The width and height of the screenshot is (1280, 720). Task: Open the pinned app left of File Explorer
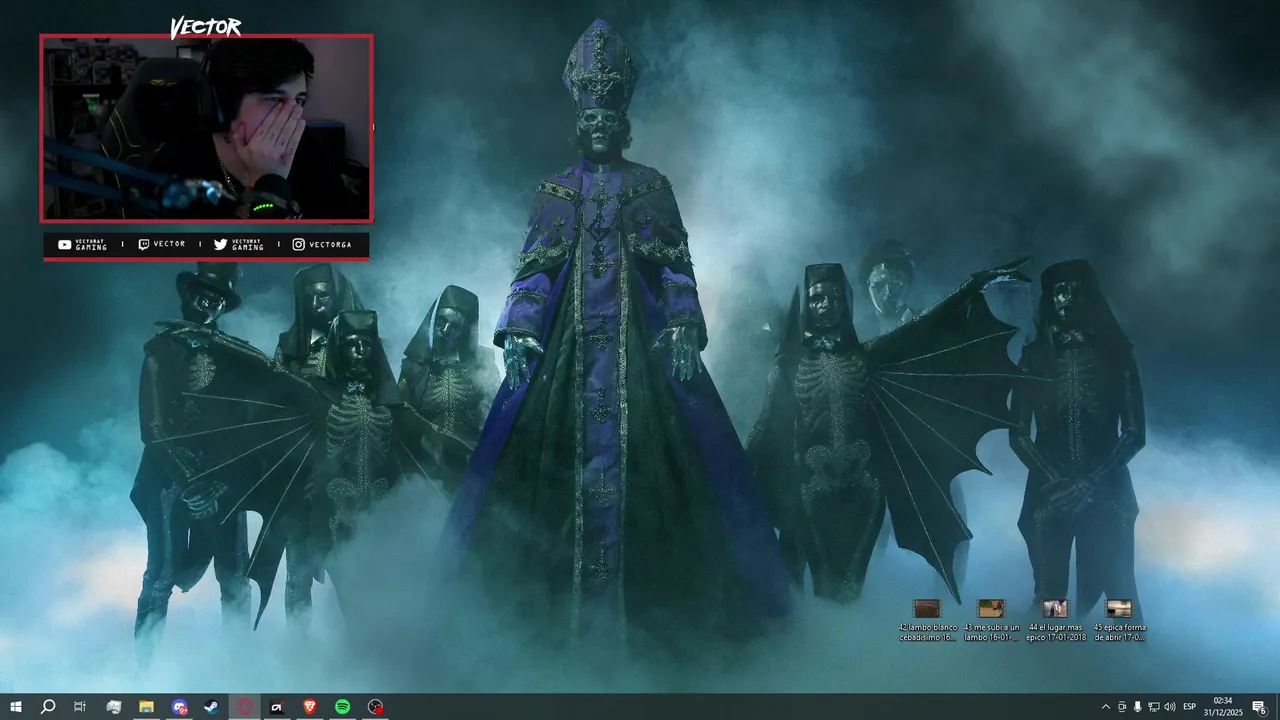(114, 707)
